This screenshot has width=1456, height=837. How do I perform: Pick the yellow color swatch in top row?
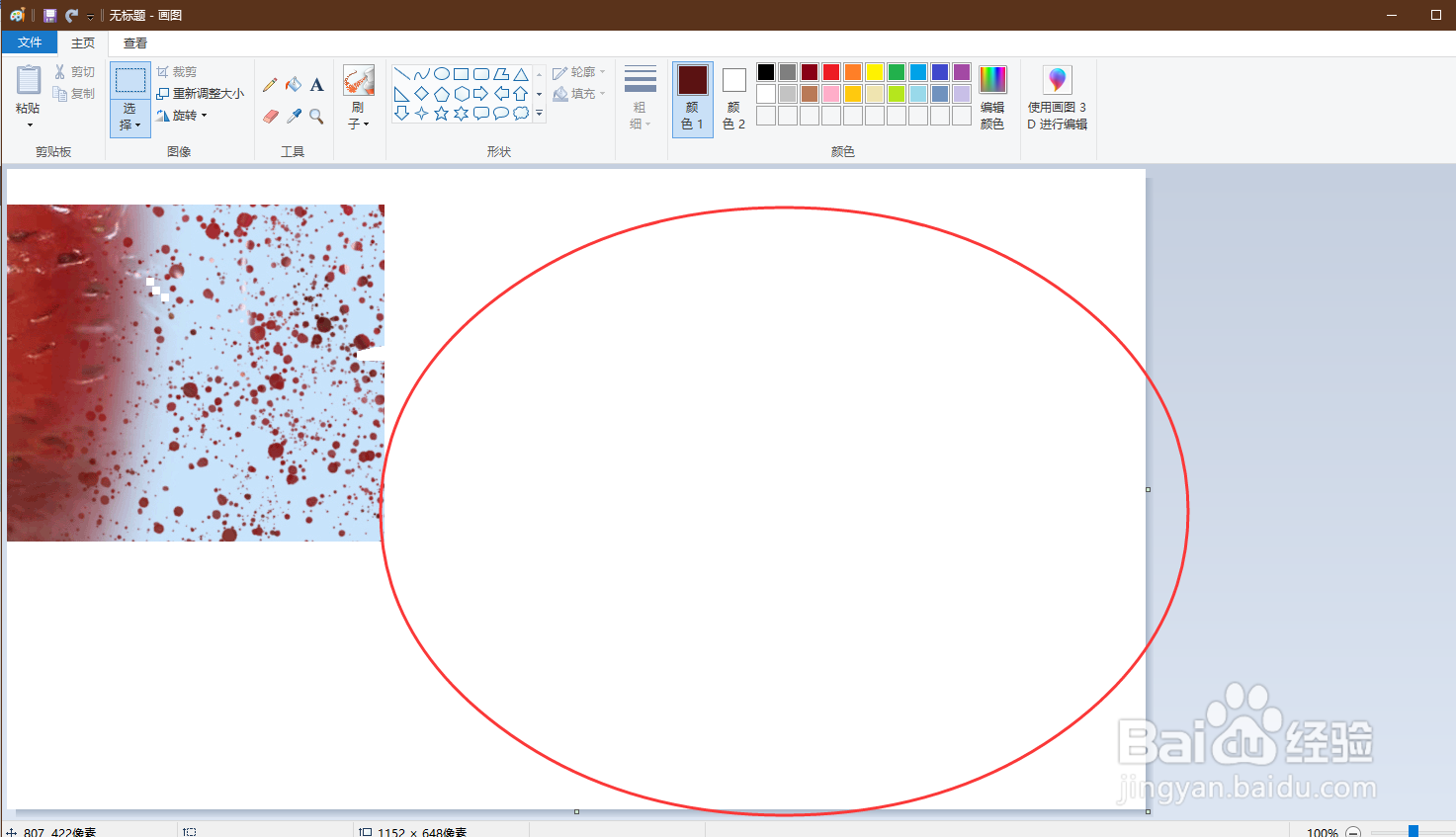(875, 72)
